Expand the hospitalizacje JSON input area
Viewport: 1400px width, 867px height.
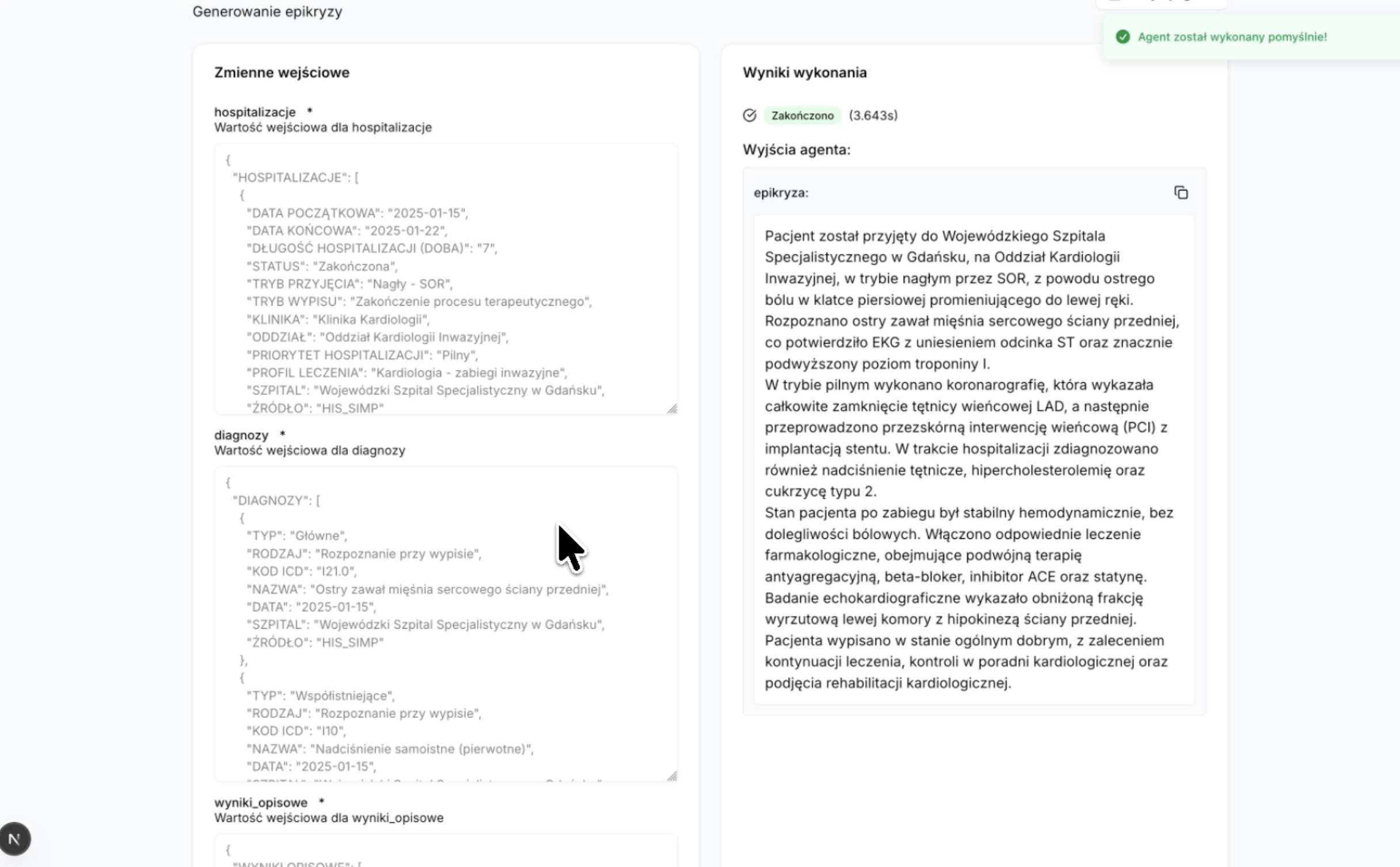446,279
